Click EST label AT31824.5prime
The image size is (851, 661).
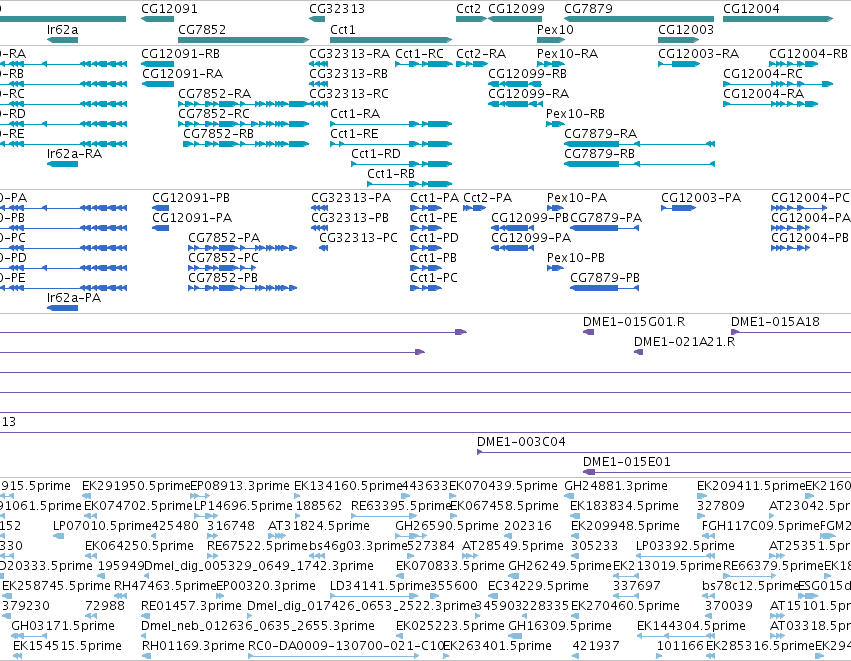(319, 526)
